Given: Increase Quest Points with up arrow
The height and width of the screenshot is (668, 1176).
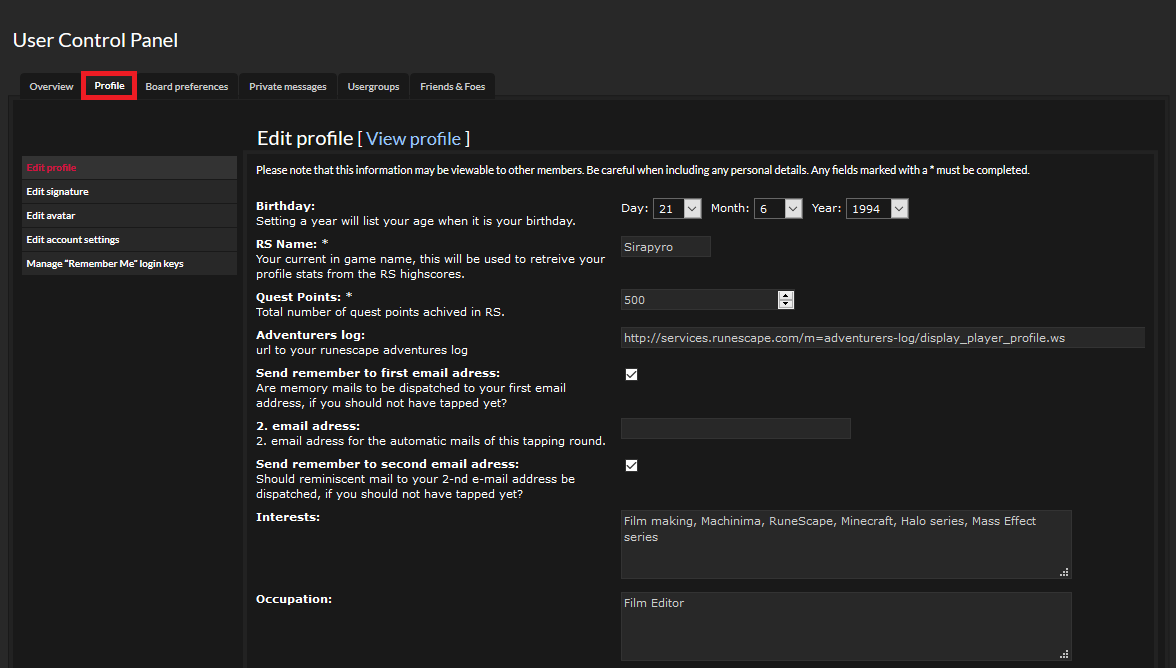Looking at the screenshot, I should click(785, 295).
